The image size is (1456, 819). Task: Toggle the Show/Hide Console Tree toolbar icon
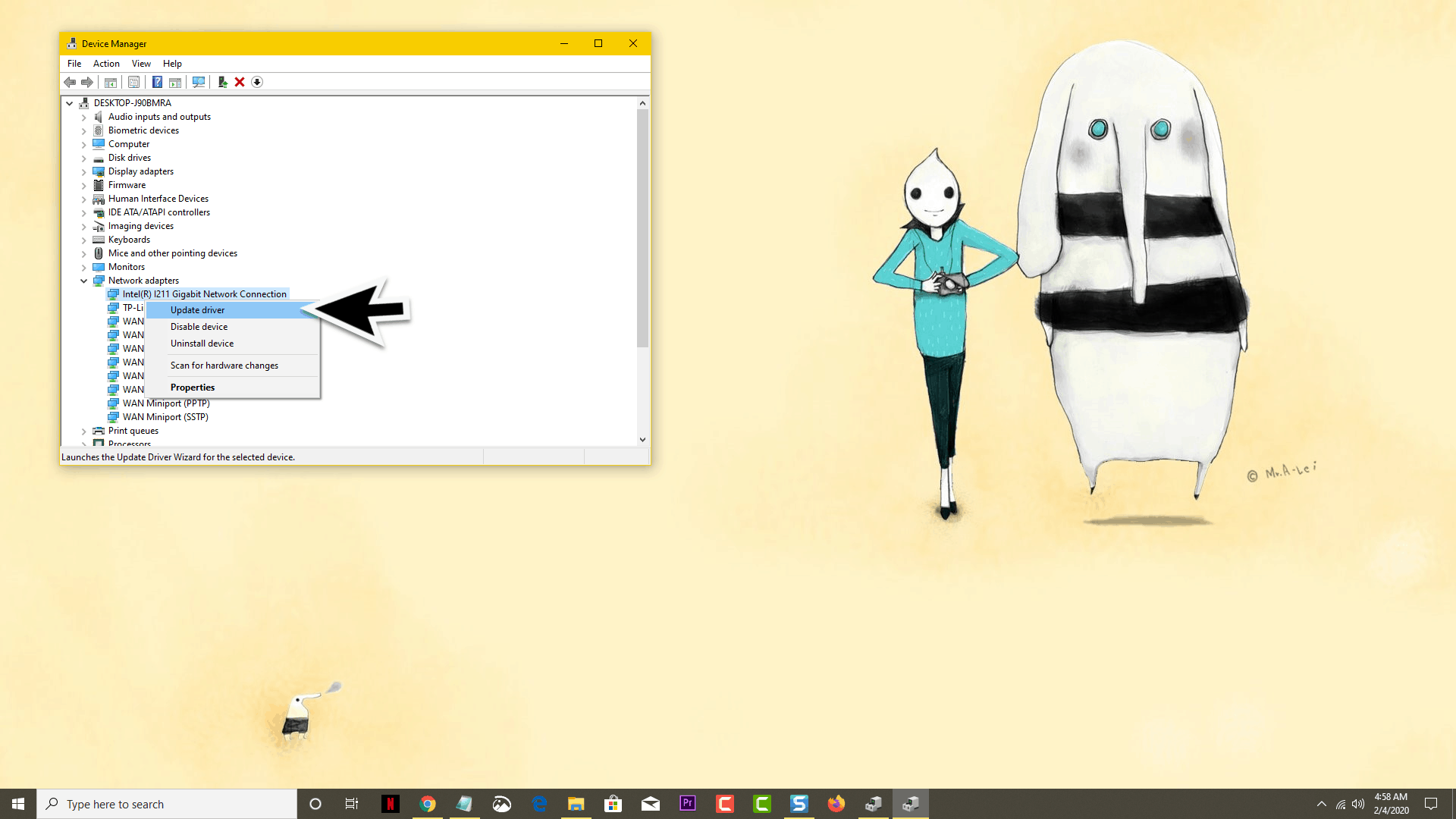pos(111,82)
